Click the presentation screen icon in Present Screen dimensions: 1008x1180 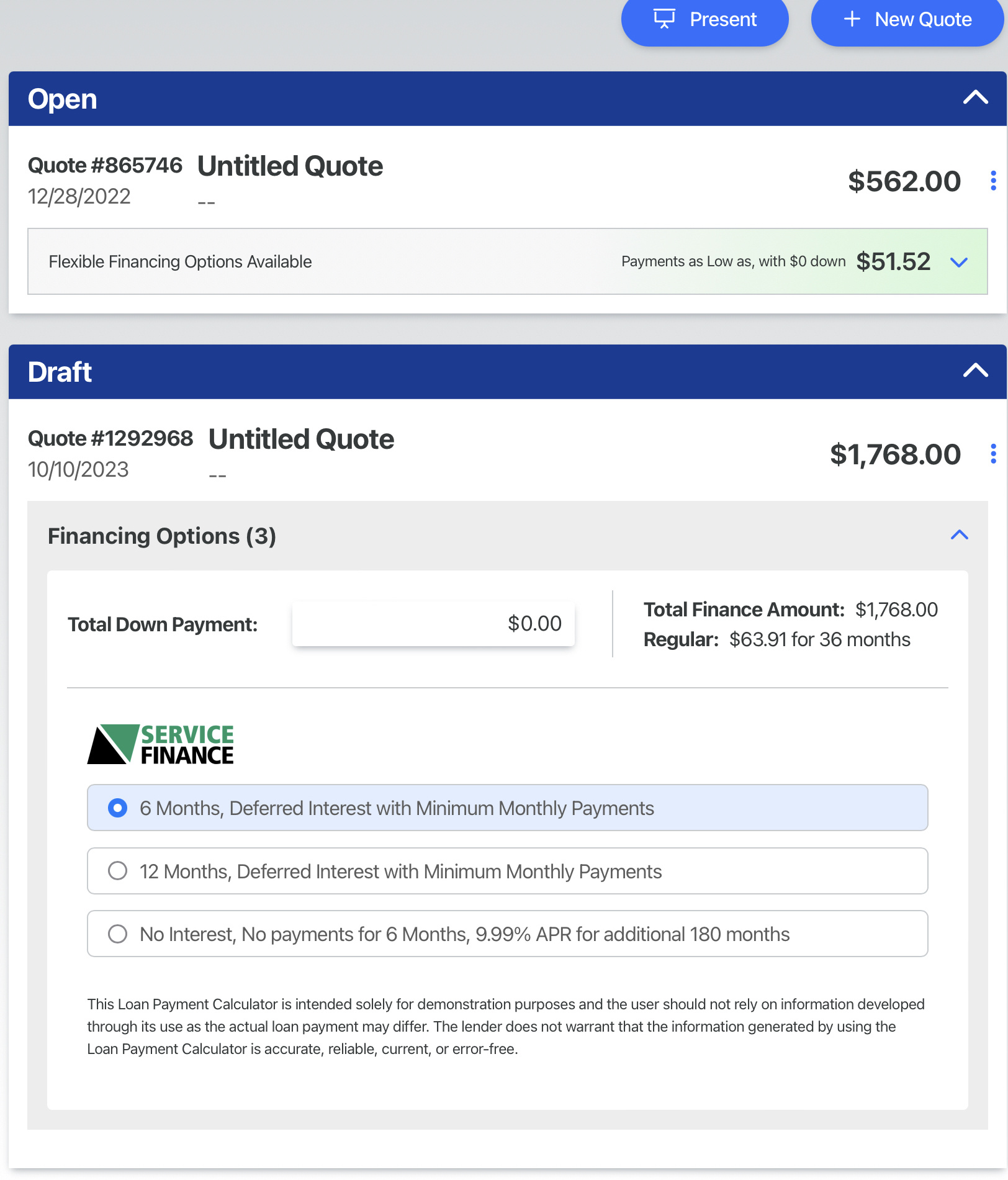pyautogui.click(x=664, y=19)
